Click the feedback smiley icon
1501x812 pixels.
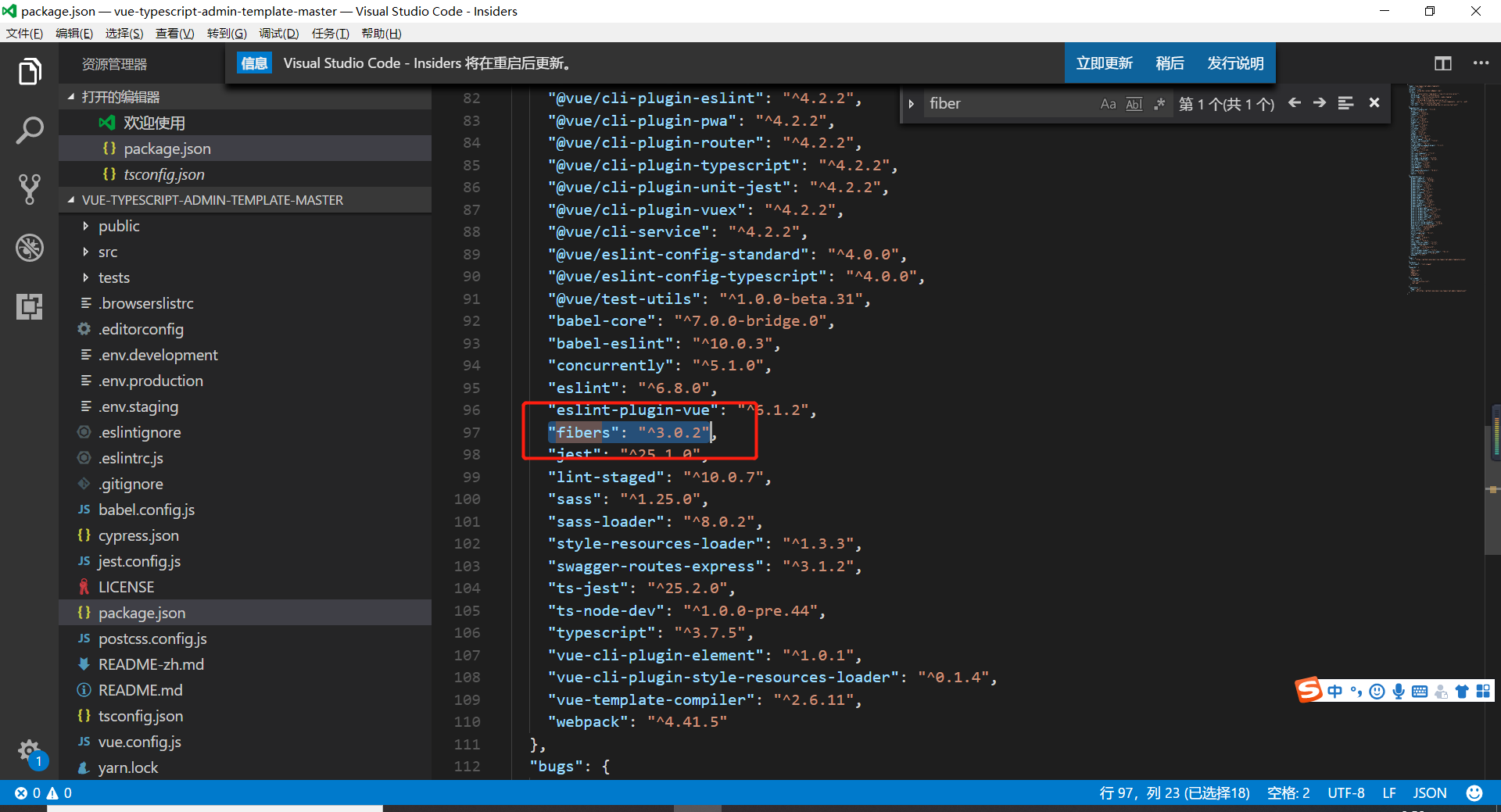[x=1474, y=792]
